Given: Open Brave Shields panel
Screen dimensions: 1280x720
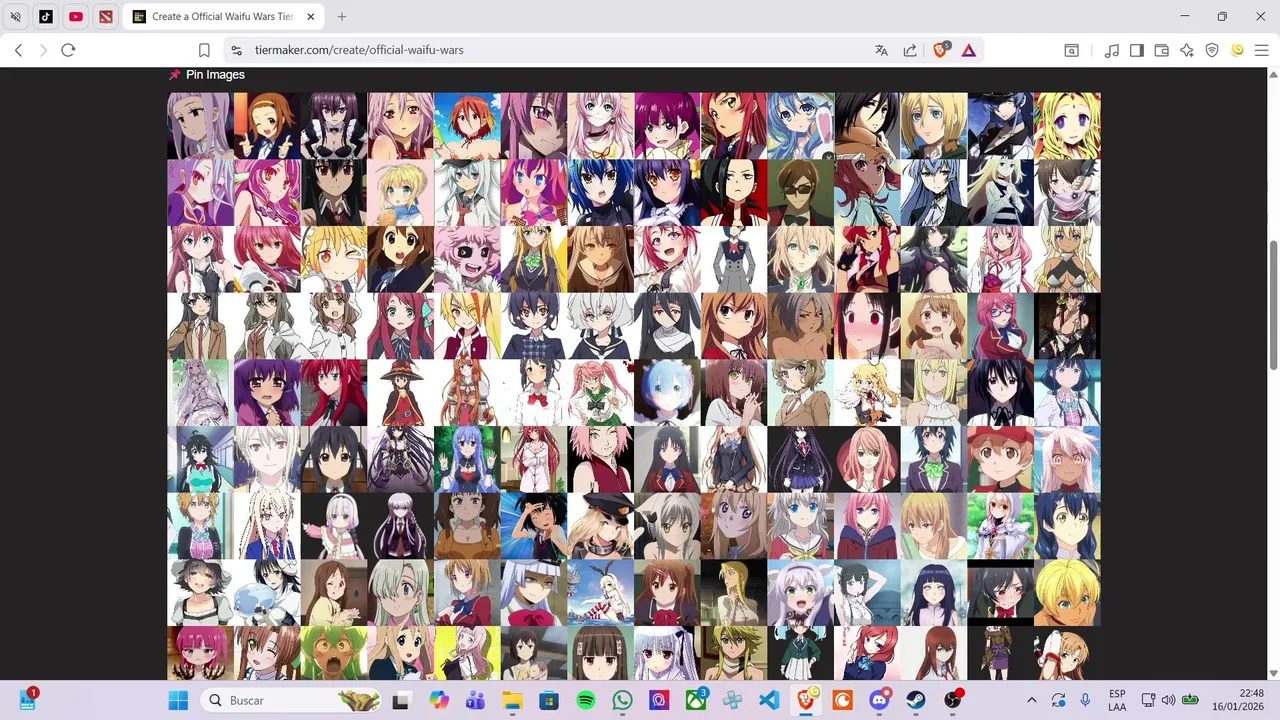Looking at the screenshot, I should point(940,50).
